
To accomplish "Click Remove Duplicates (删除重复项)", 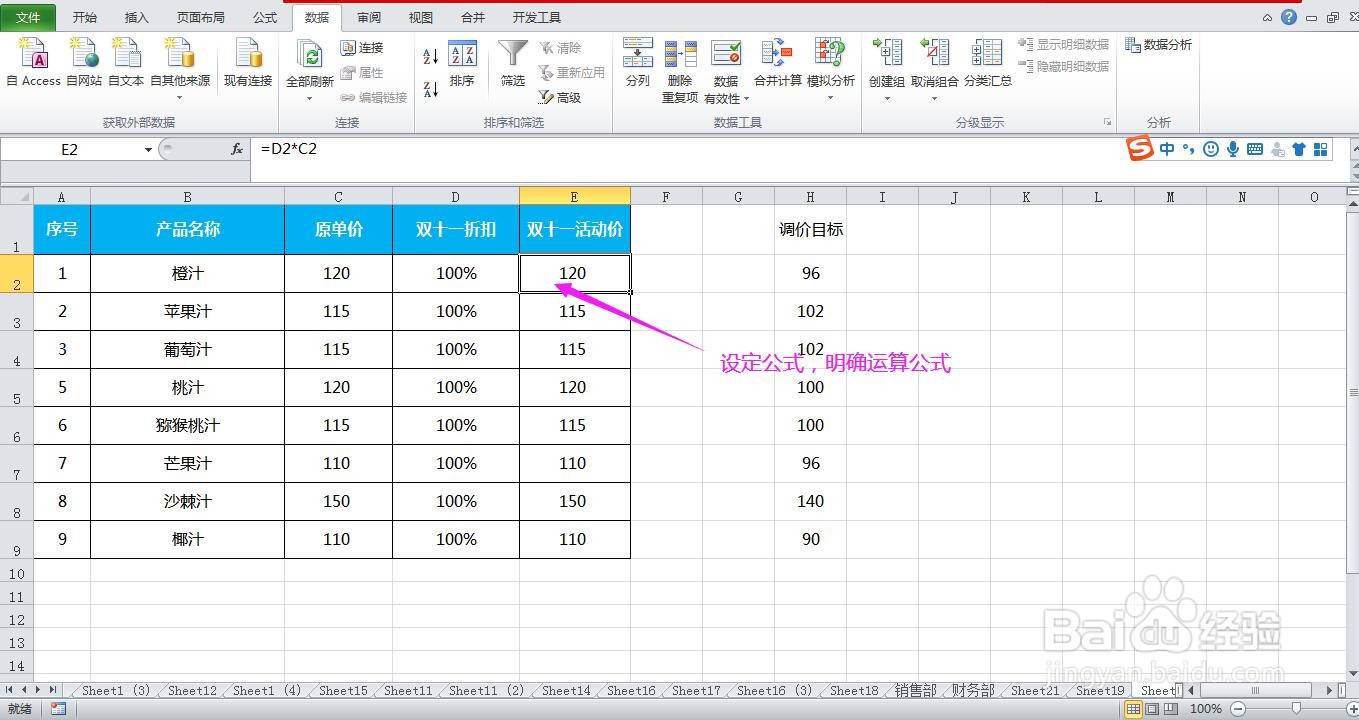I will (x=681, y=62).
